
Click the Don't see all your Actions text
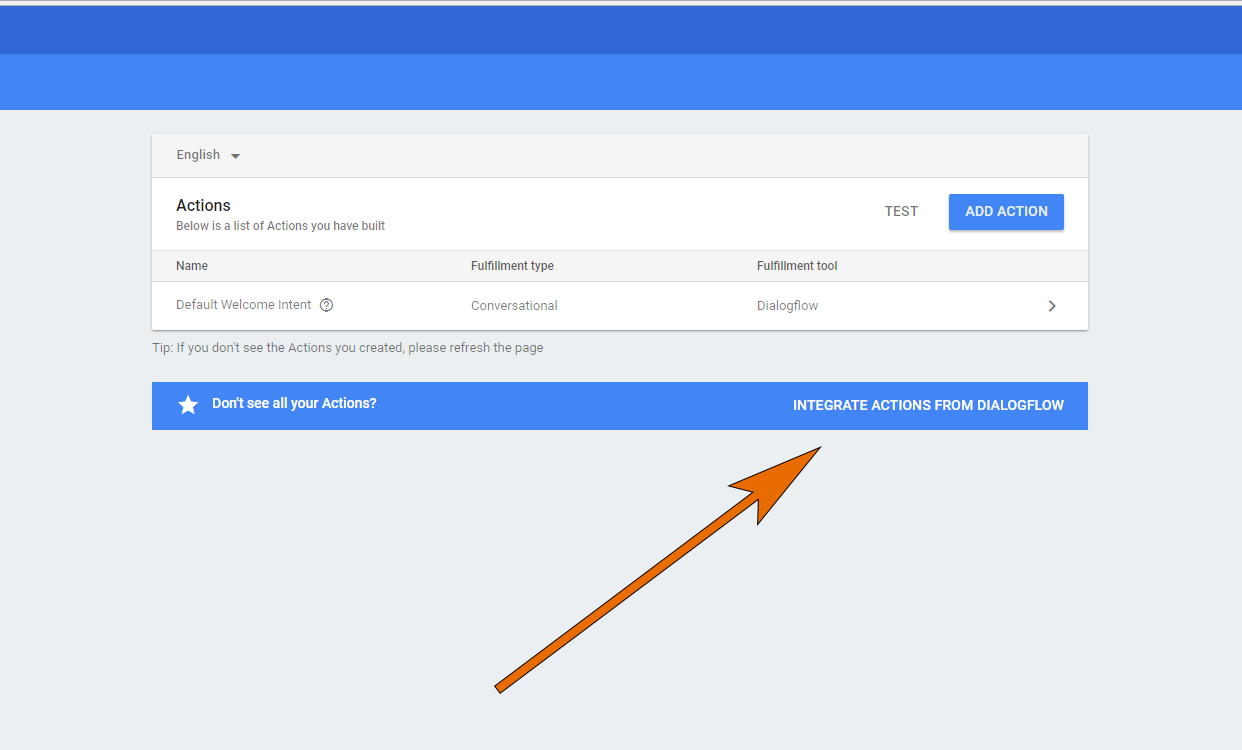tap(294, 403)
